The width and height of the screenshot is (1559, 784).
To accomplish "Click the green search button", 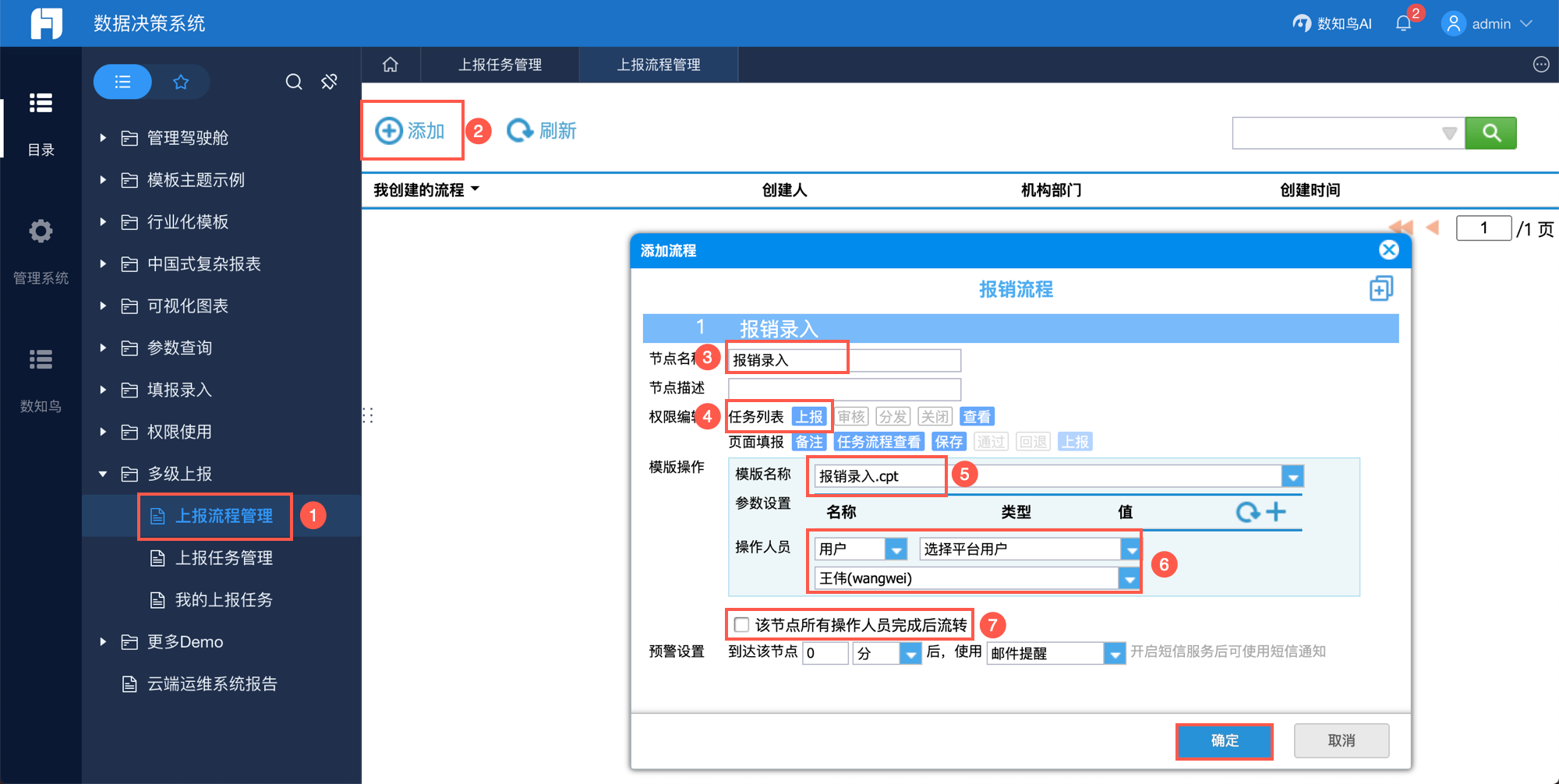I will 1490,133.
